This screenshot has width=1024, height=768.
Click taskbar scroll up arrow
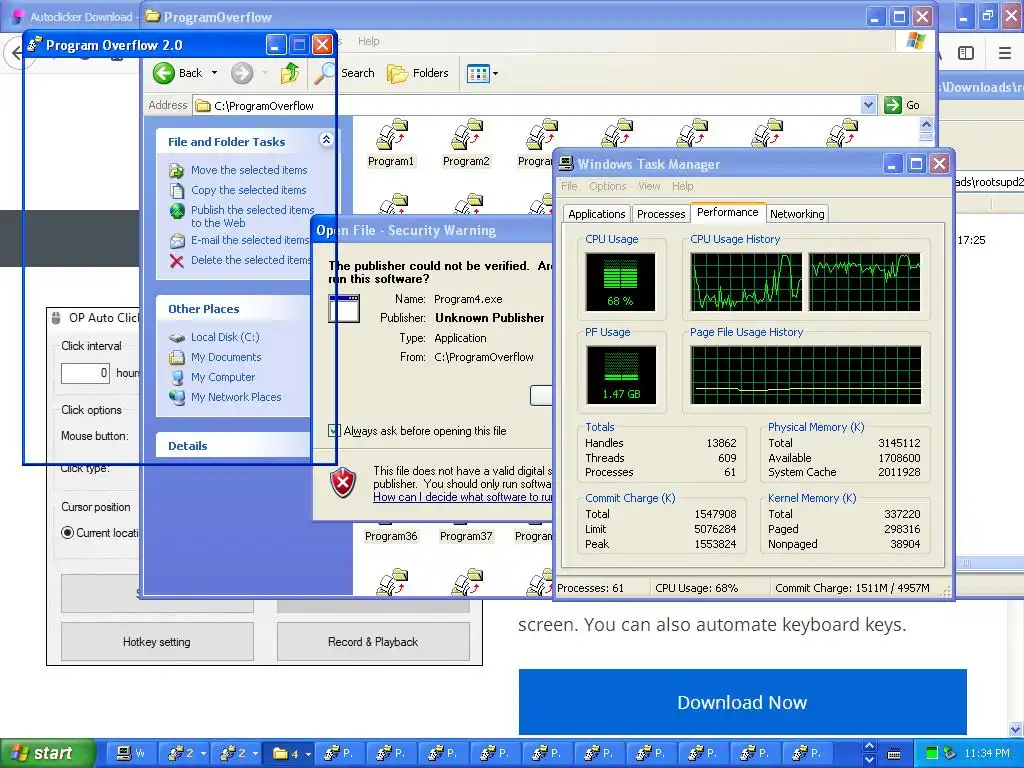click(869, 746)
